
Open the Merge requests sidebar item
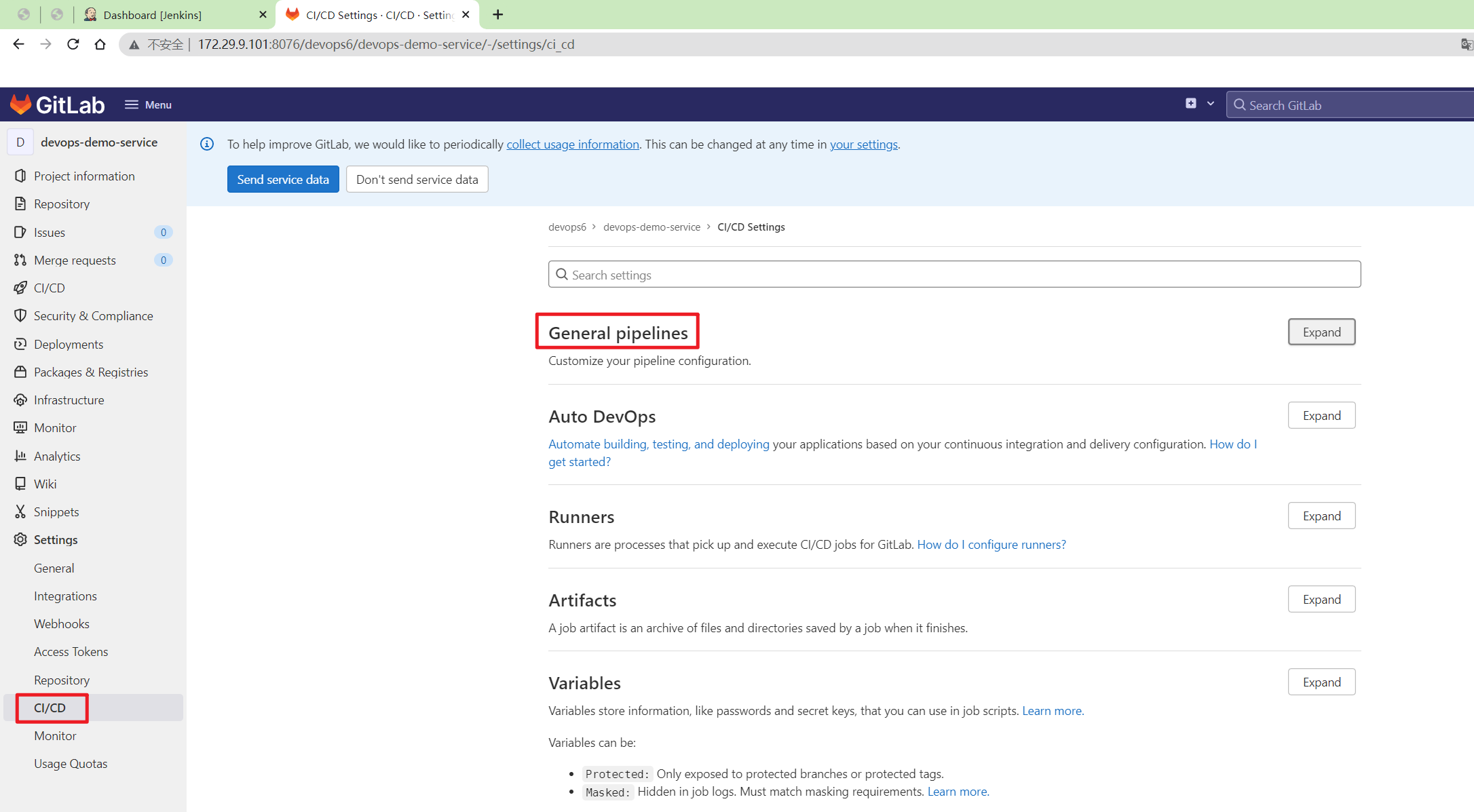75,260
